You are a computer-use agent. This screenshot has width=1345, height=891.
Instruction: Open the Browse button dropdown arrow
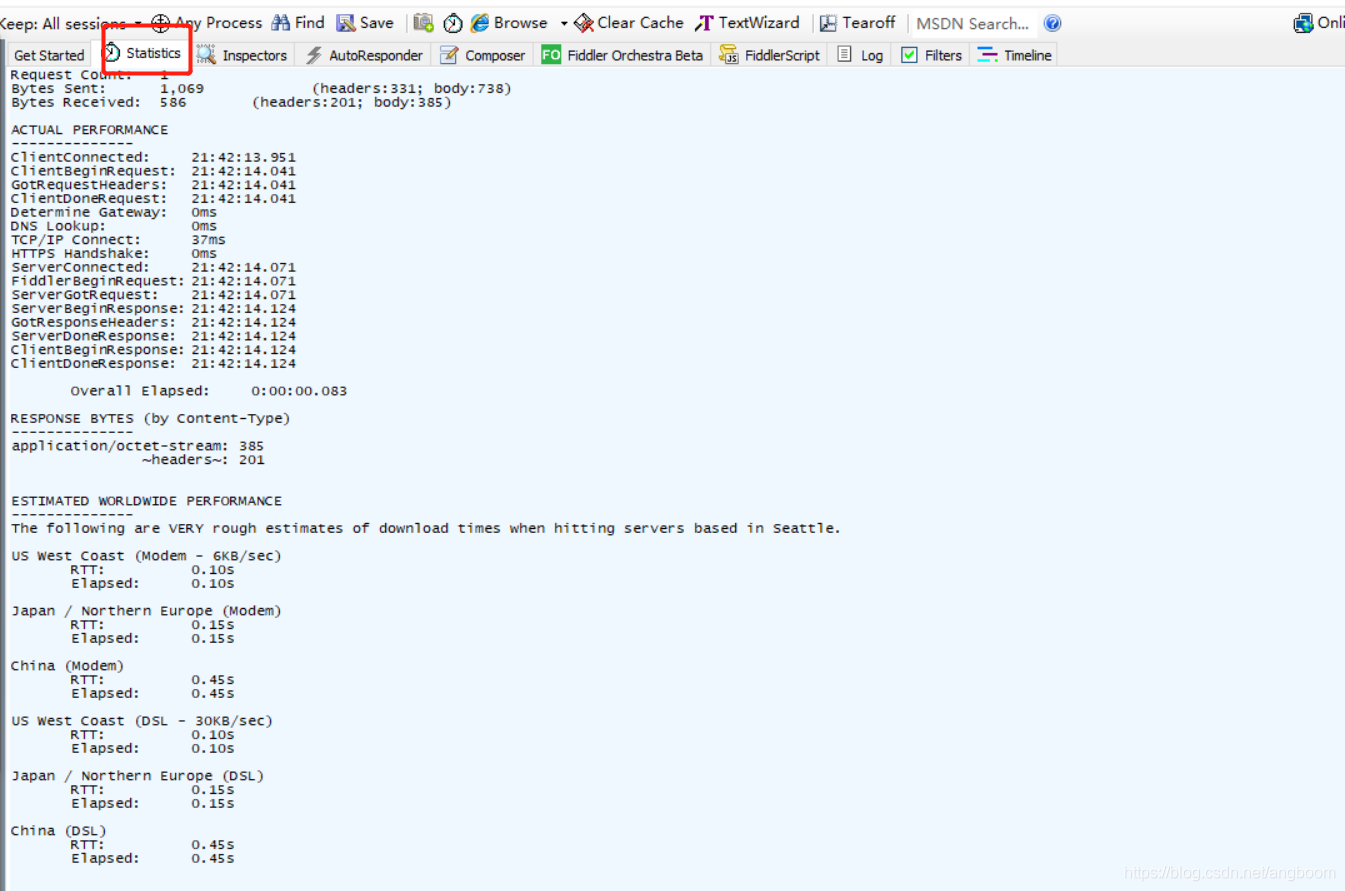565,22
